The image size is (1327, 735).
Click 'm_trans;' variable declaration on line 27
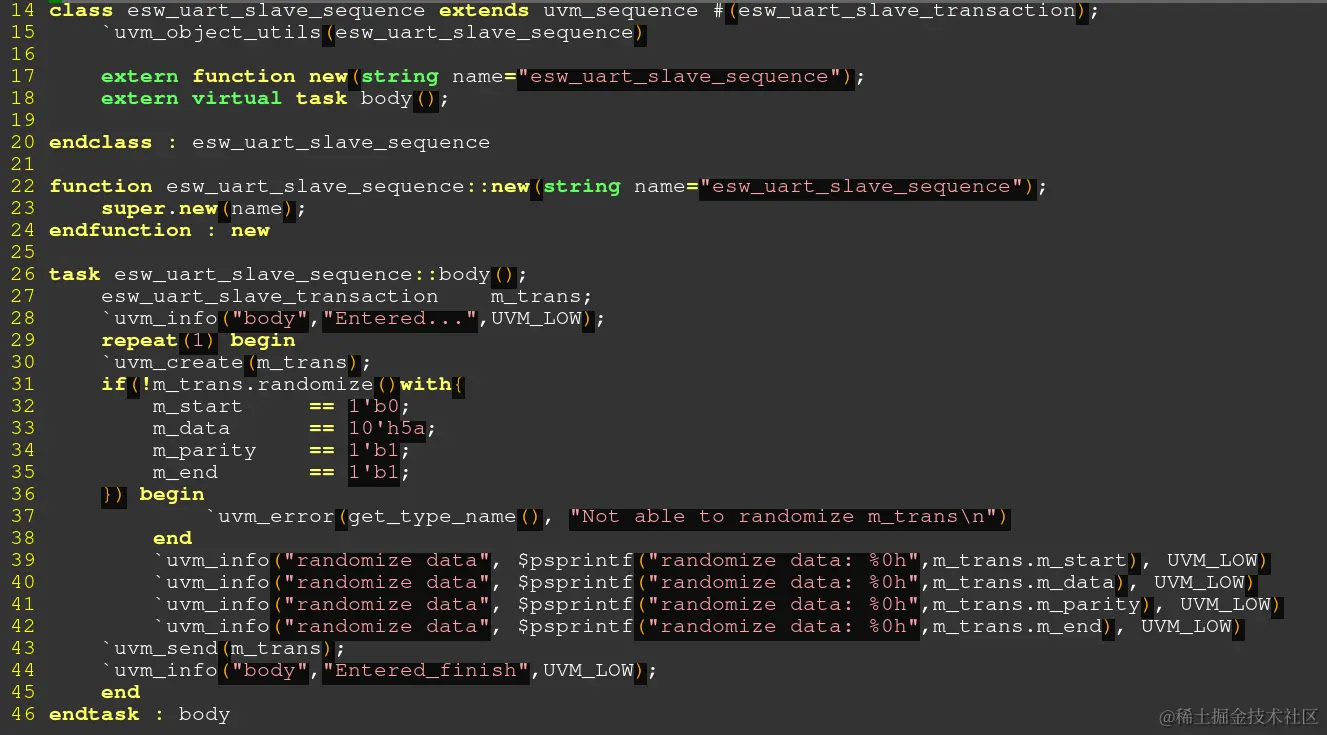tap(541, 296)
